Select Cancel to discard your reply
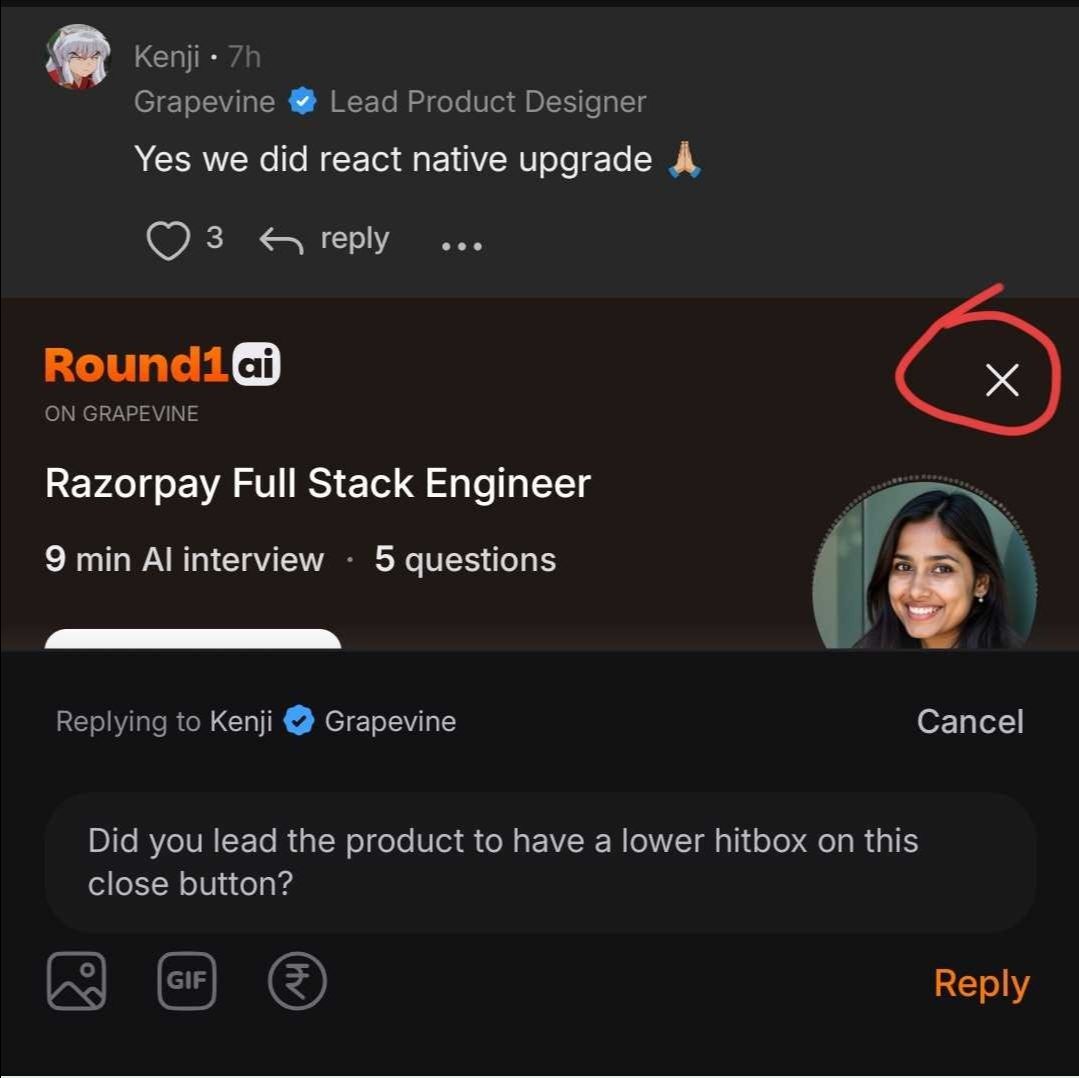 969,720
